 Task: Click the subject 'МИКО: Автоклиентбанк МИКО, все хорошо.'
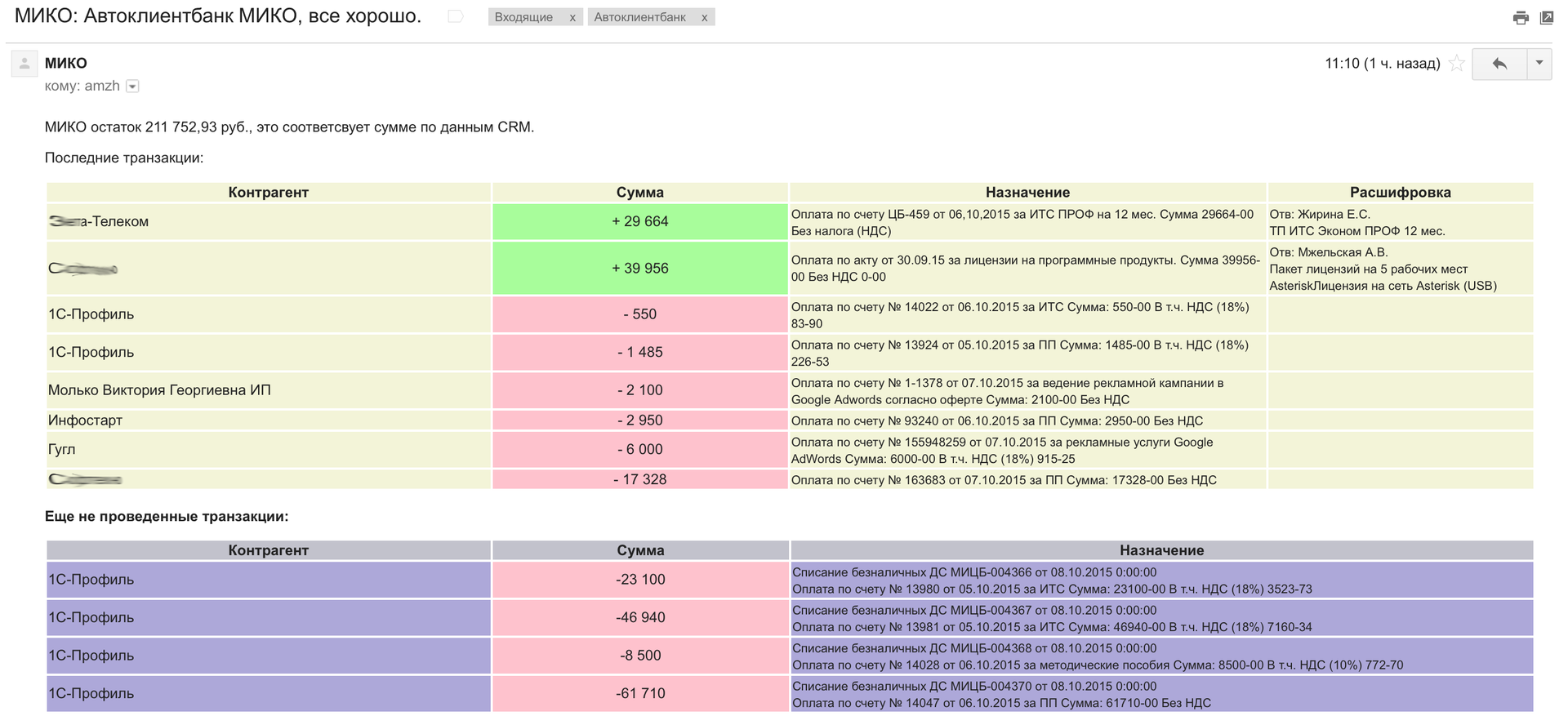[x=218, y=16]
